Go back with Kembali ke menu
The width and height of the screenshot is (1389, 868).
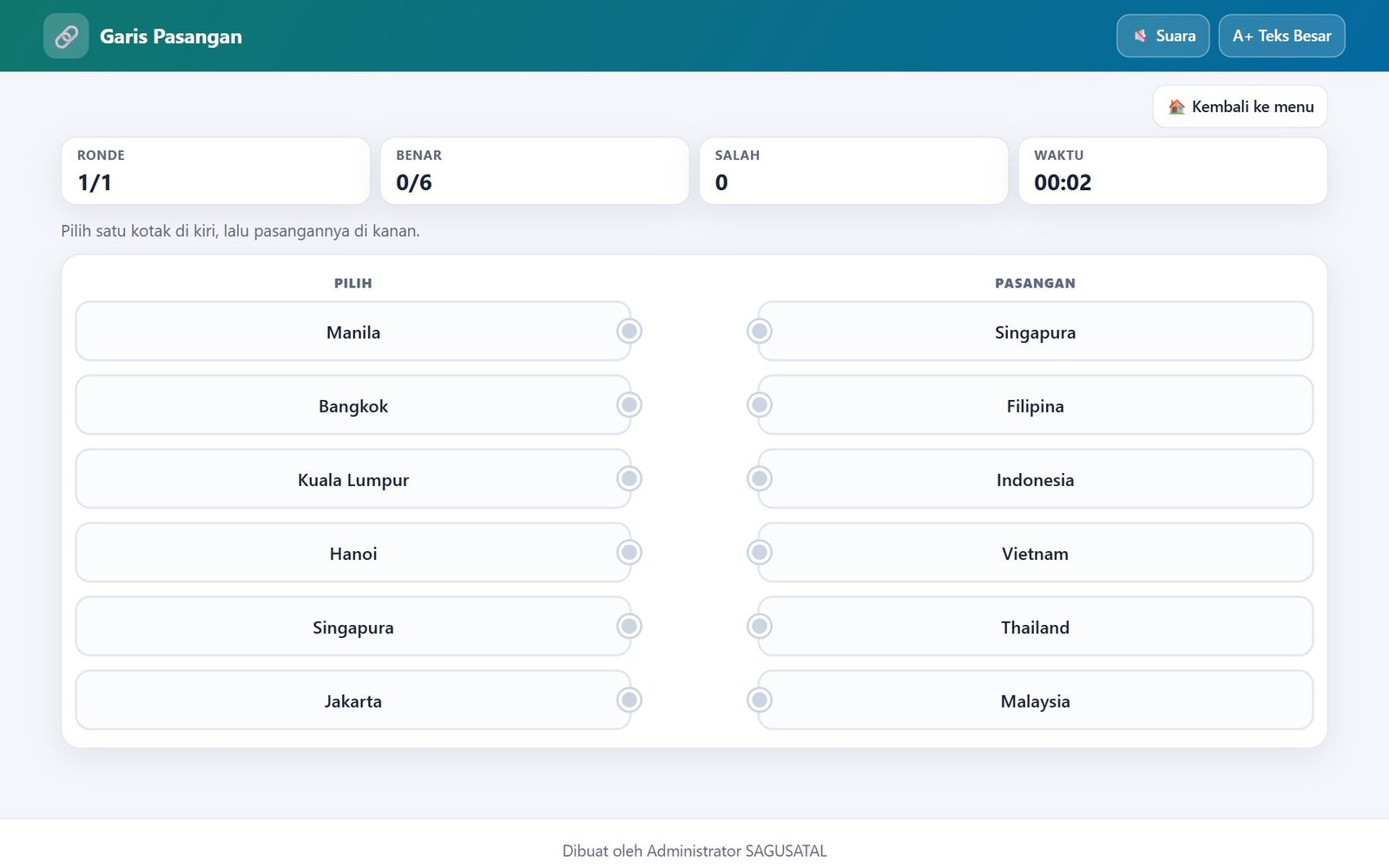pos(1240,106)
